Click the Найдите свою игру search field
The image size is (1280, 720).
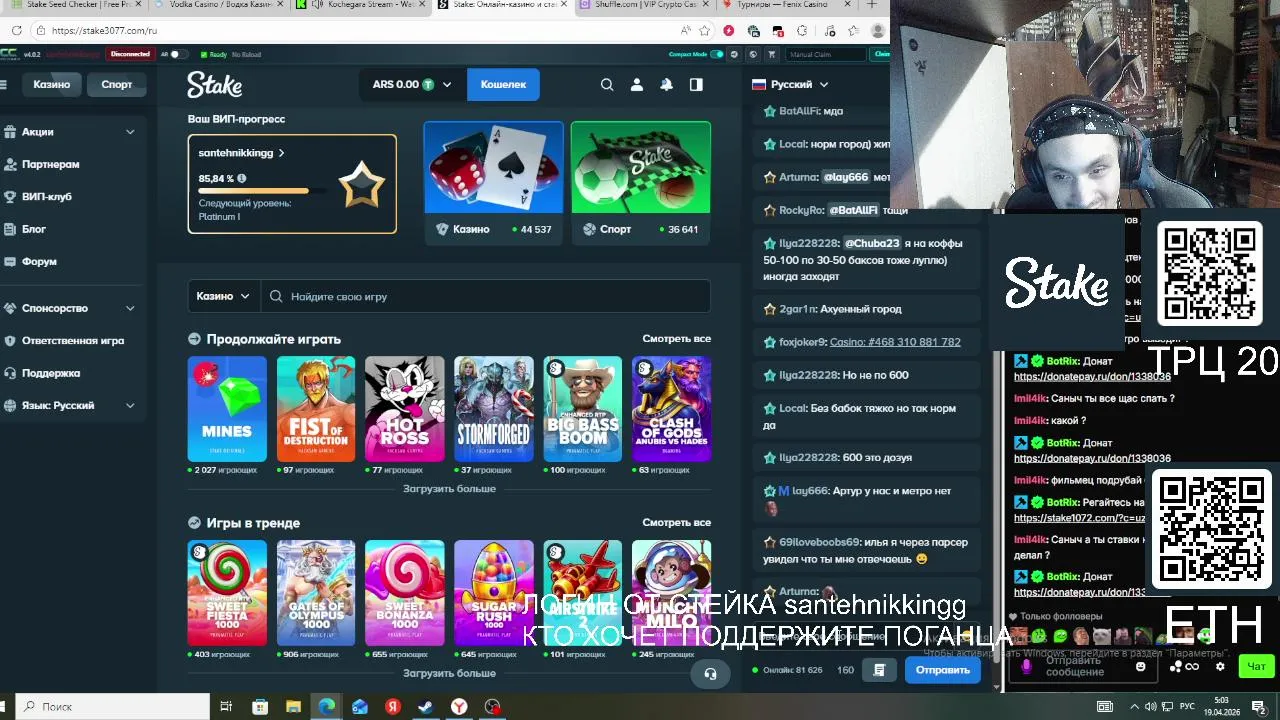[x=486, y=296]
